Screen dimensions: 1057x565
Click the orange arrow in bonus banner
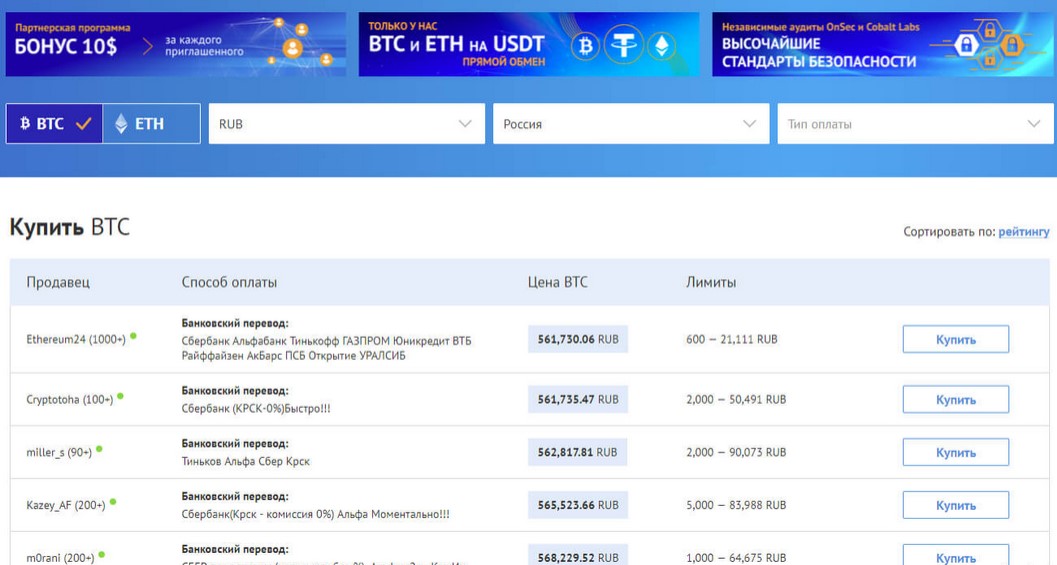(x=148, y=46)
